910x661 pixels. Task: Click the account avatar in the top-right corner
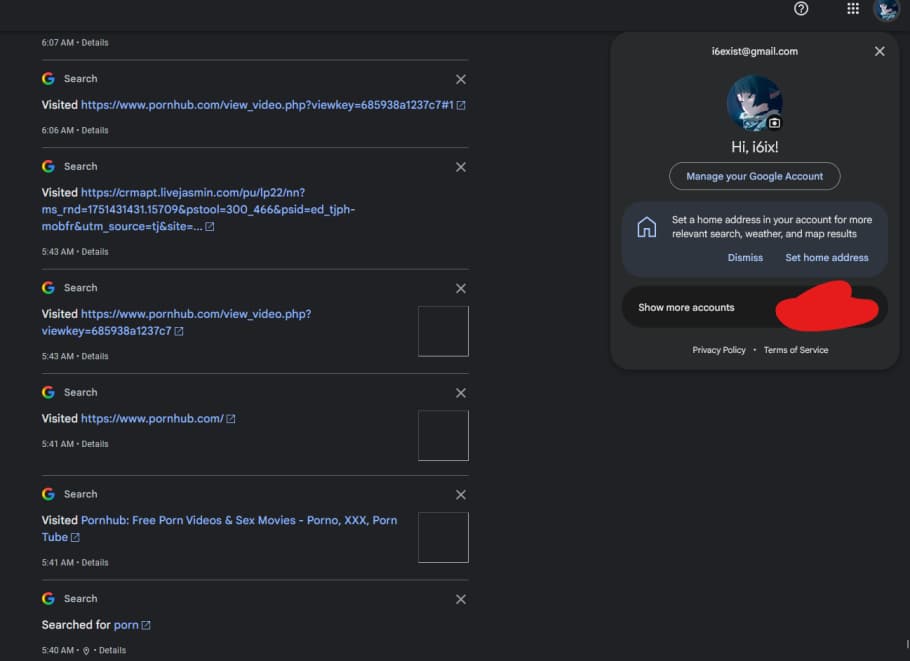click(886, 10)
